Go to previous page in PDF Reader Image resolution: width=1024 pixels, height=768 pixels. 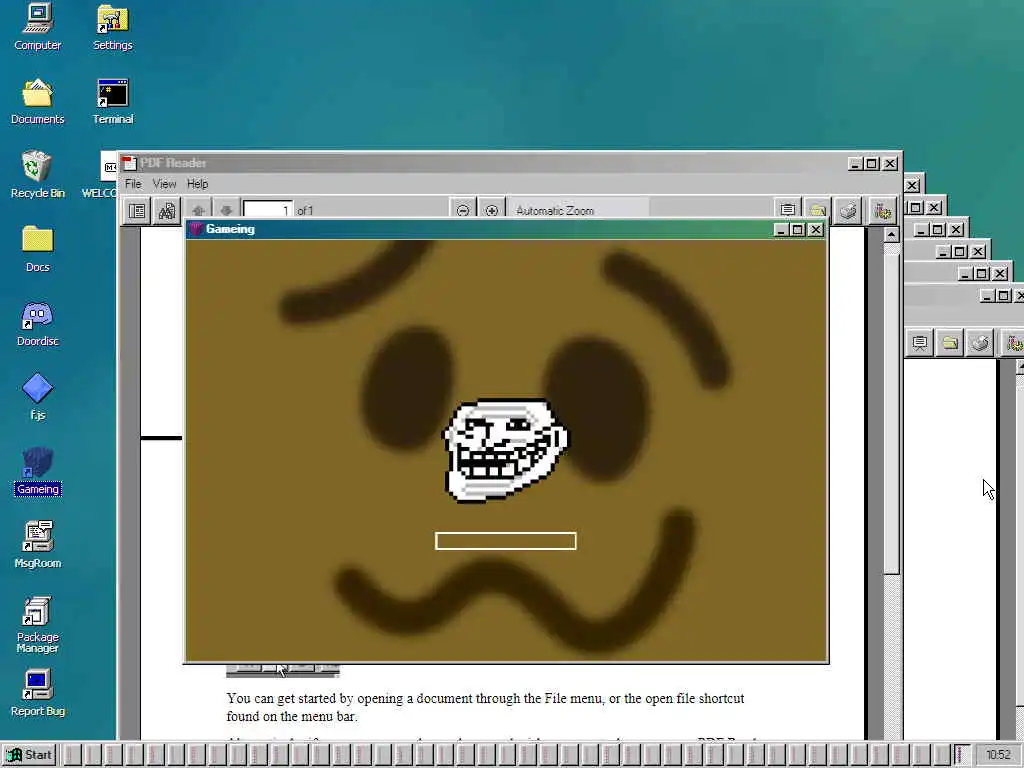tap(199, 210)
